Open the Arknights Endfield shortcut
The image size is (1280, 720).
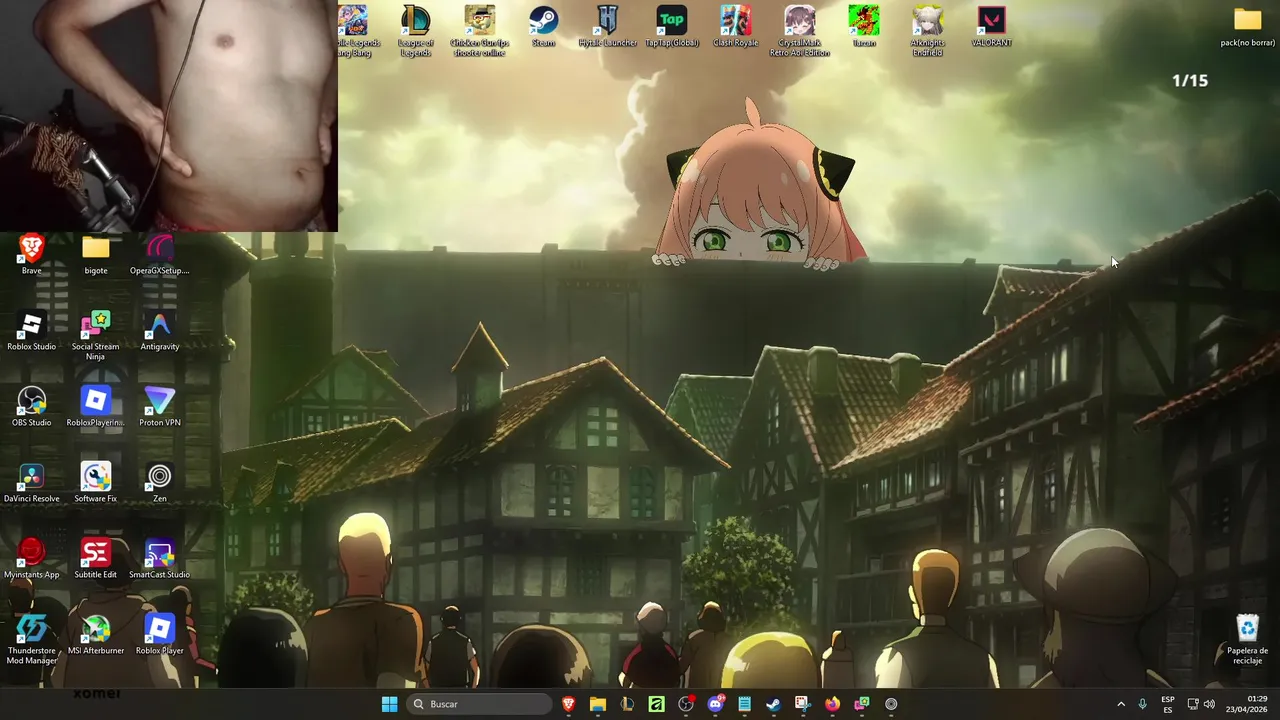click(x=927, y=30)
